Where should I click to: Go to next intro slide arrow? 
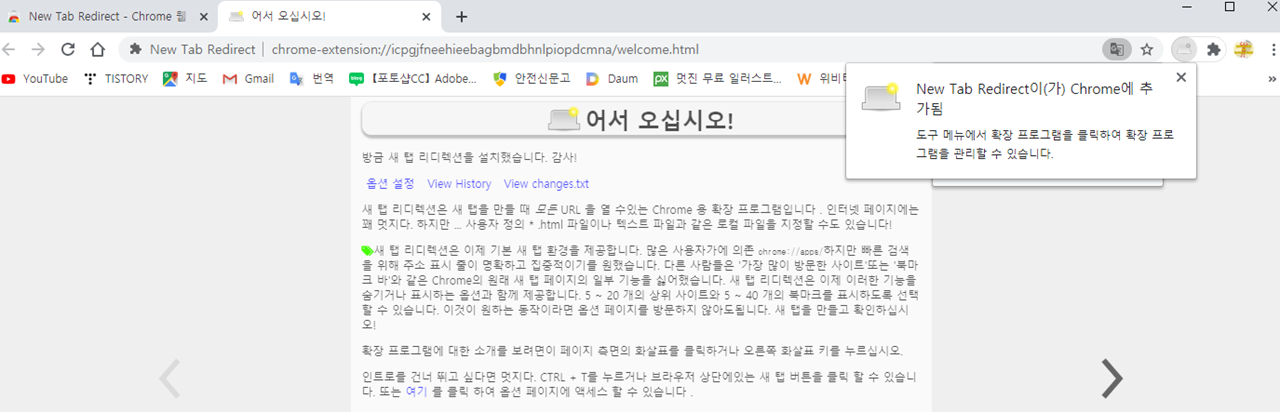point(1111,378)
